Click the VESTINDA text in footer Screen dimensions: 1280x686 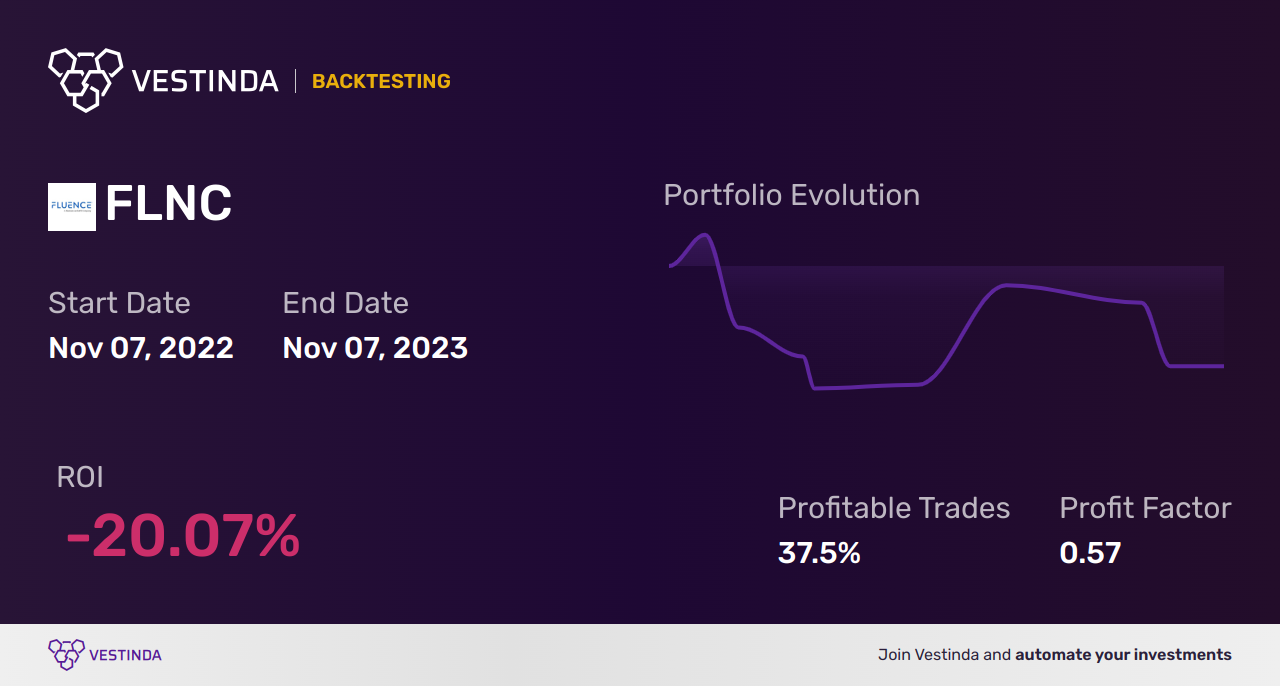125,655
